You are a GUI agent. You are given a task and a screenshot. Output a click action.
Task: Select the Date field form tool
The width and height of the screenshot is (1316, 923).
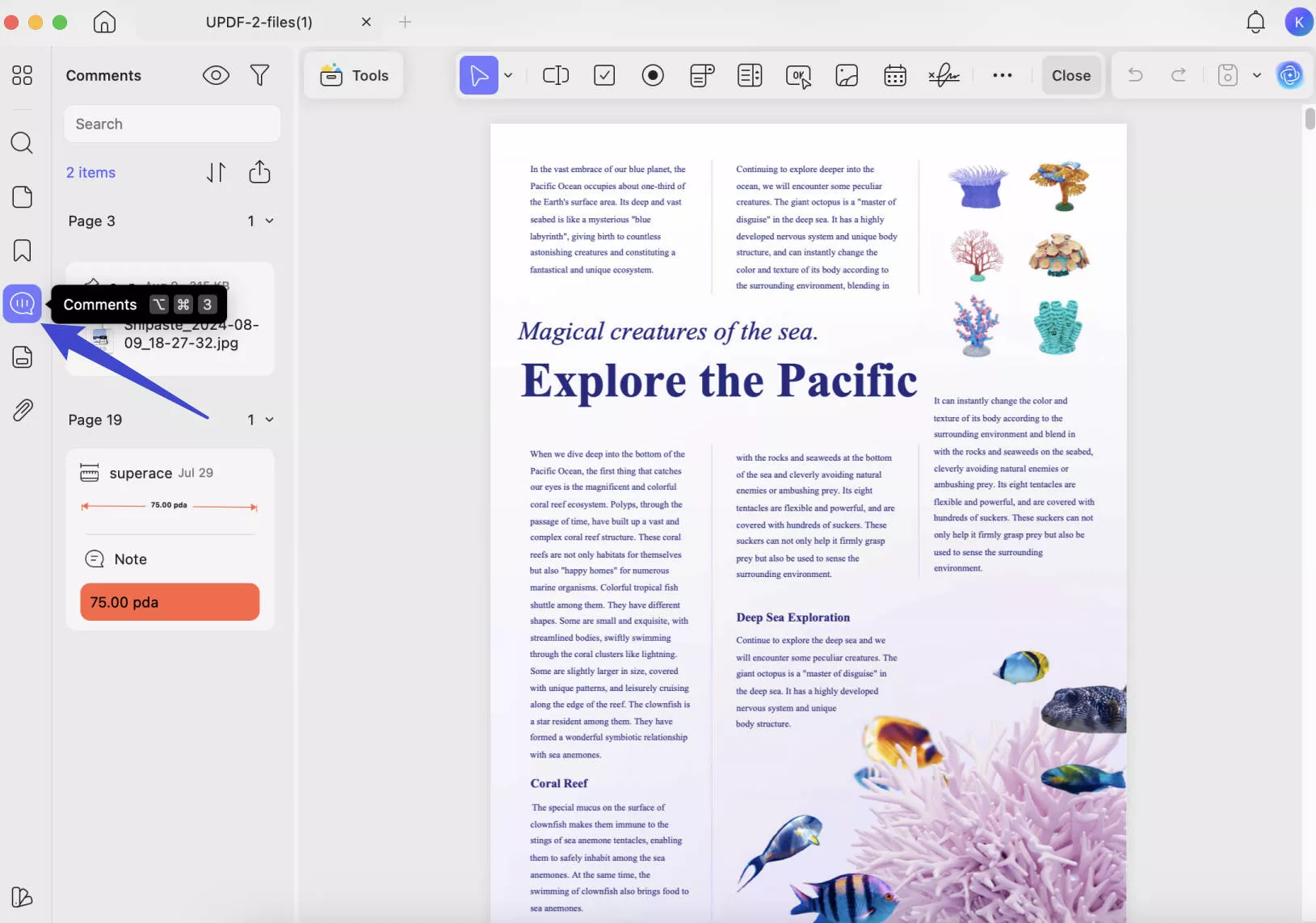click(895, 75)
